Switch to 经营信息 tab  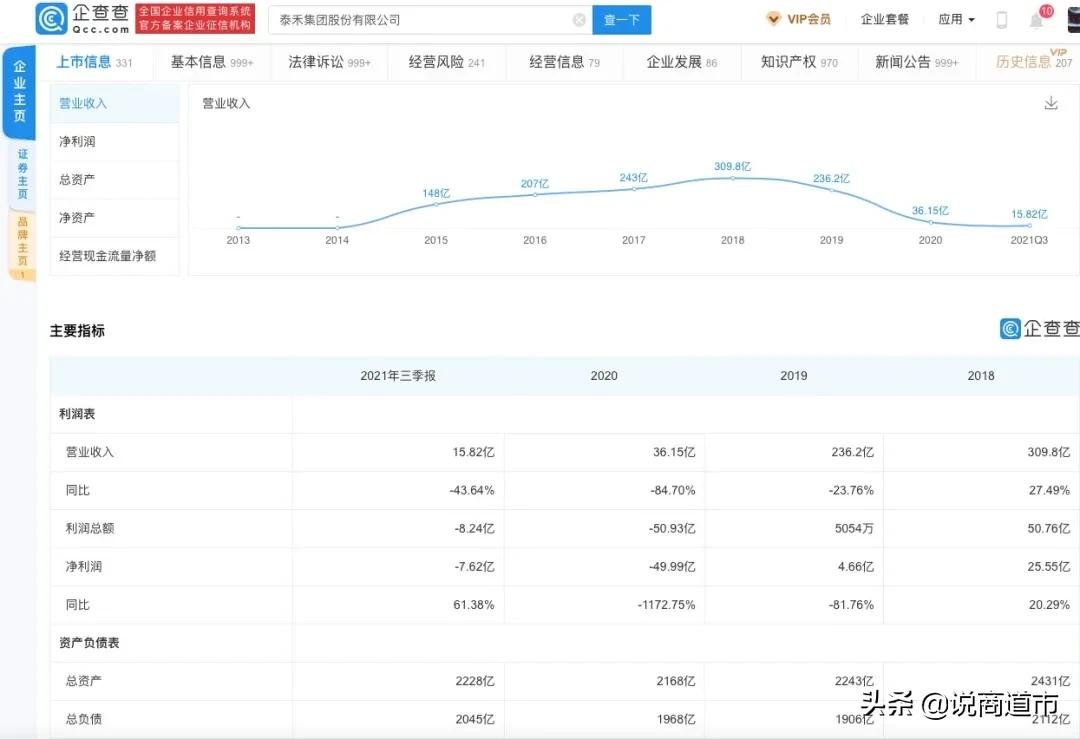564,62
